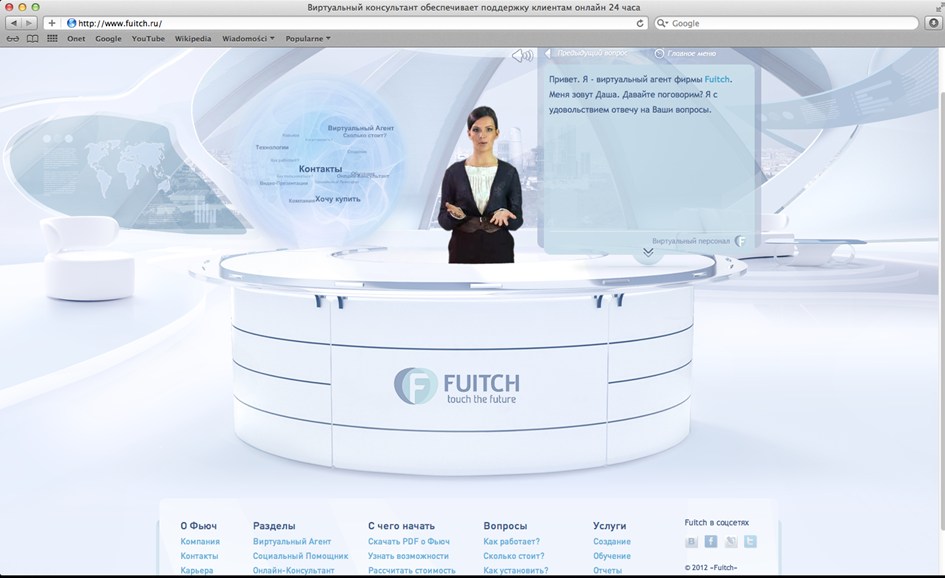Screen dimensions: 945x578
Task: Go back with the browser Back arrow
Action: pos(14,23)
